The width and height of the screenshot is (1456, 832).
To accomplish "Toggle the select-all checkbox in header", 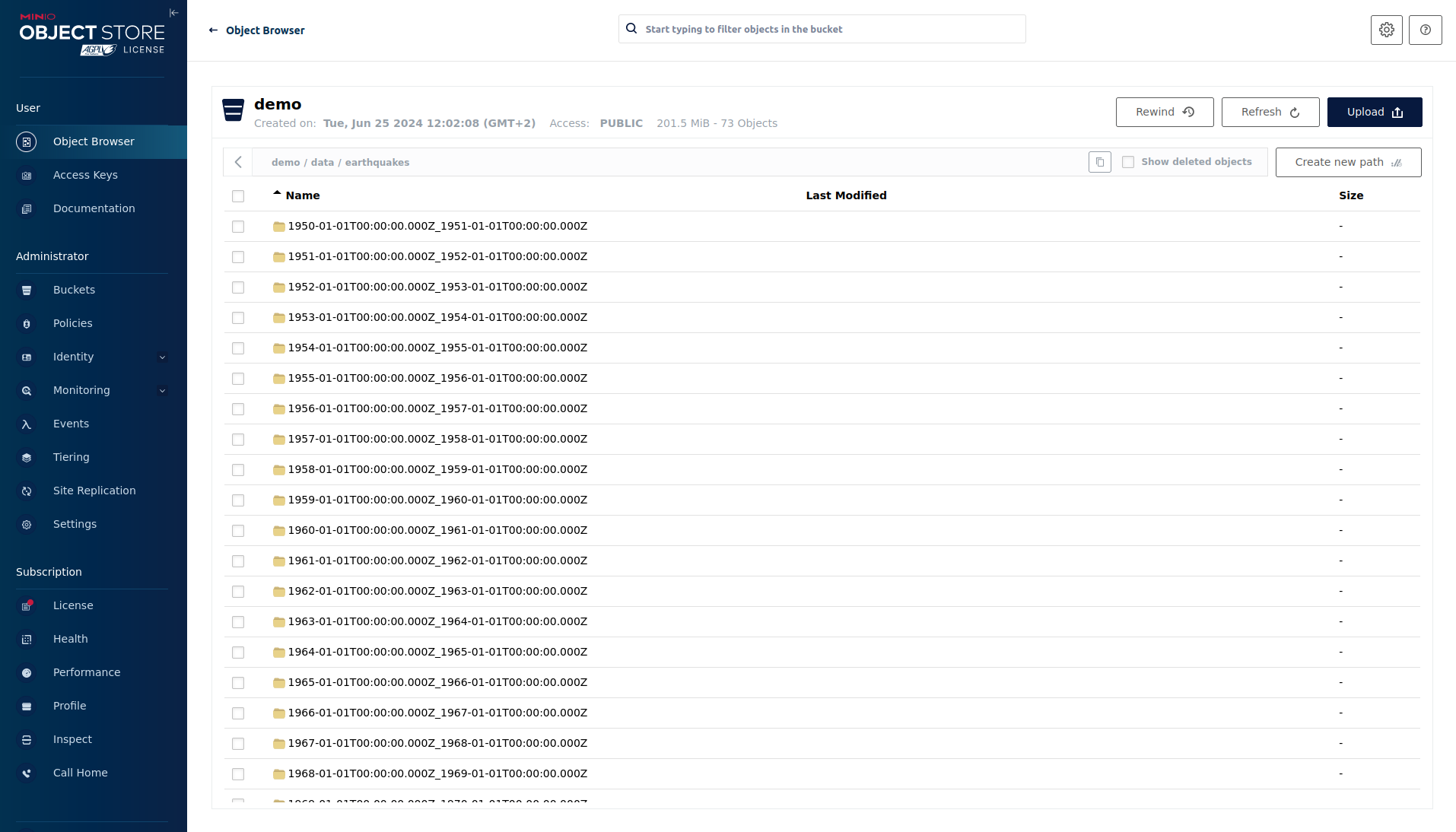I will 238,196.
